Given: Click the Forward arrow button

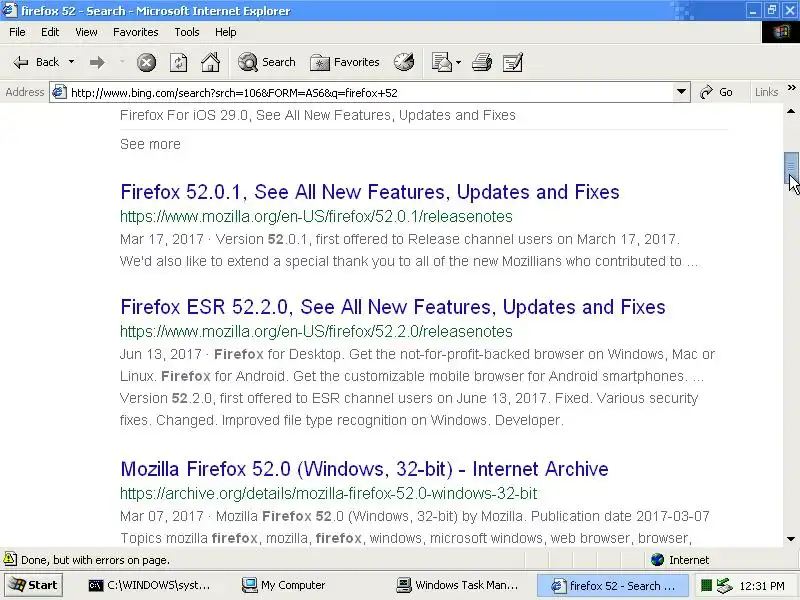Looking at the screenshot, I should coord(97,62).
